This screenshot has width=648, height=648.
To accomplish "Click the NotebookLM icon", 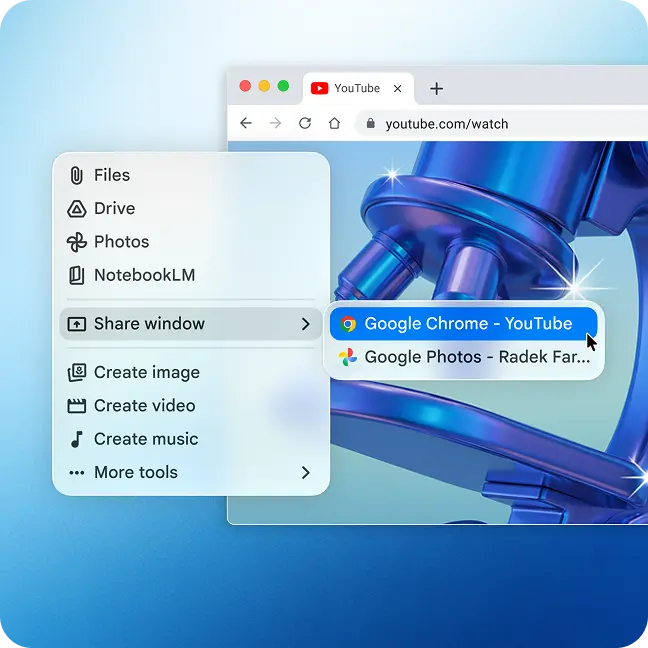I will [76, 275].
